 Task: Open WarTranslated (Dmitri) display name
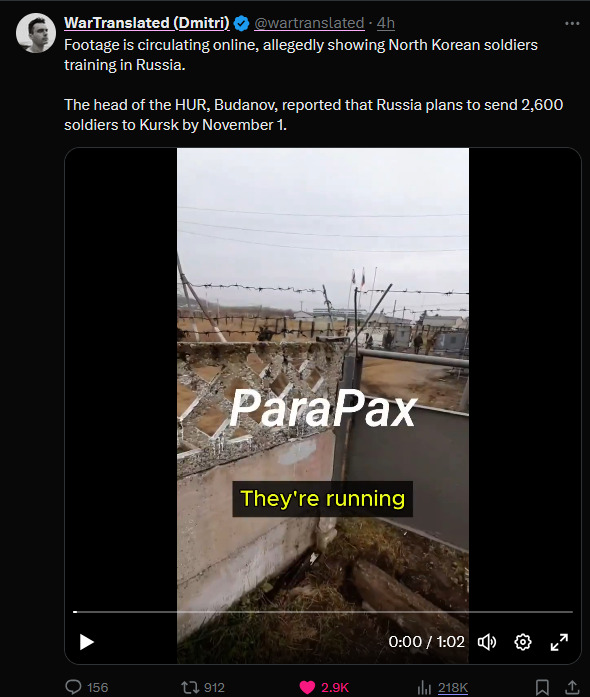tap(147, 23)
